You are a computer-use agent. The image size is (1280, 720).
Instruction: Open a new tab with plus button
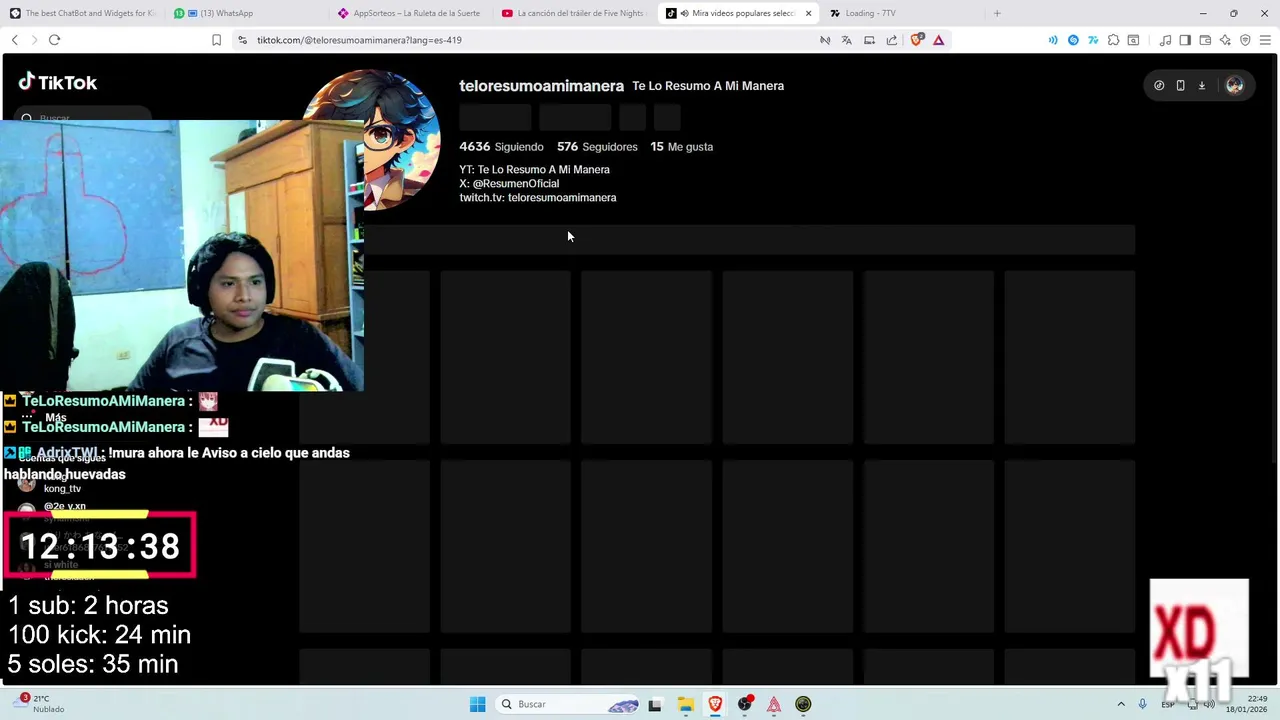coord(996,13)
